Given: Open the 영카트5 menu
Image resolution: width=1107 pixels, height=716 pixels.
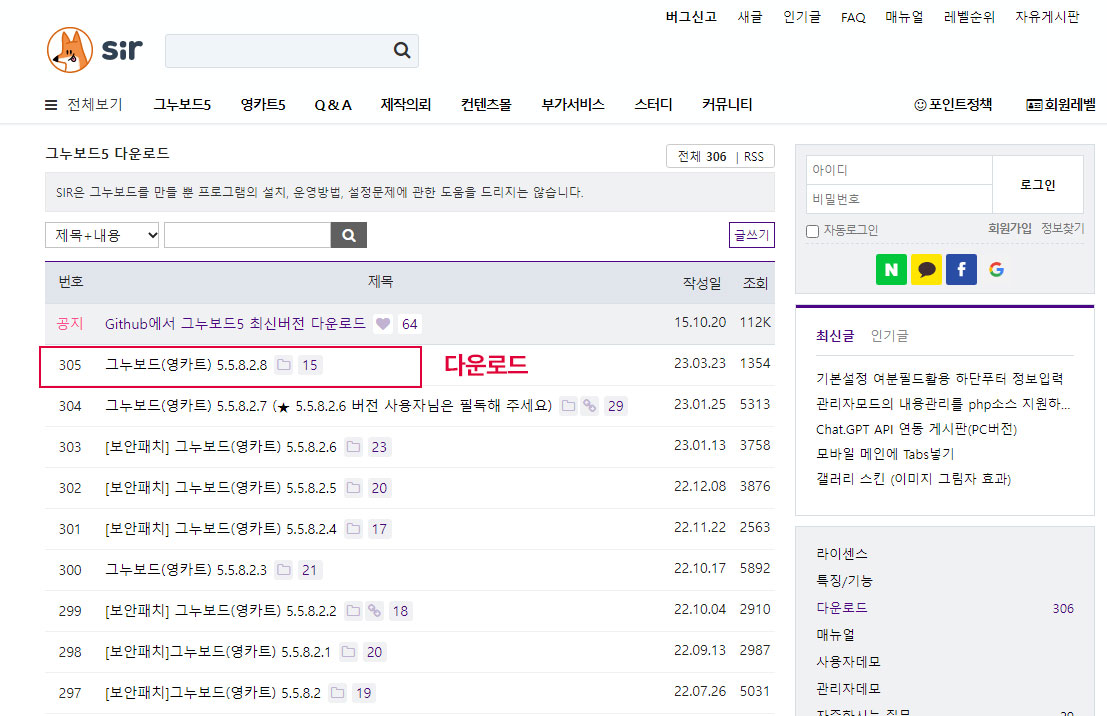Looking at the screenshot, I should click(x=263, y=105).
